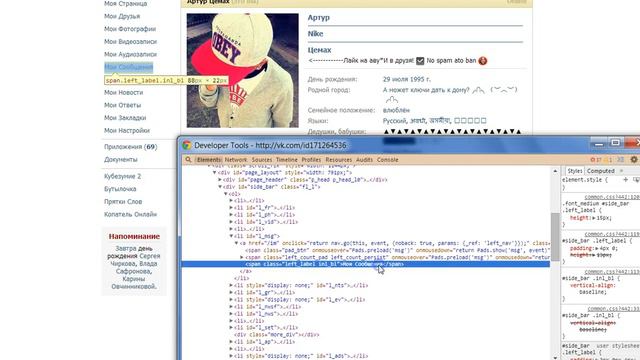The width and height of the screenshot is (640, 360).
Task: Open 'Мои Фотографии' link
Action: [130, 29]
